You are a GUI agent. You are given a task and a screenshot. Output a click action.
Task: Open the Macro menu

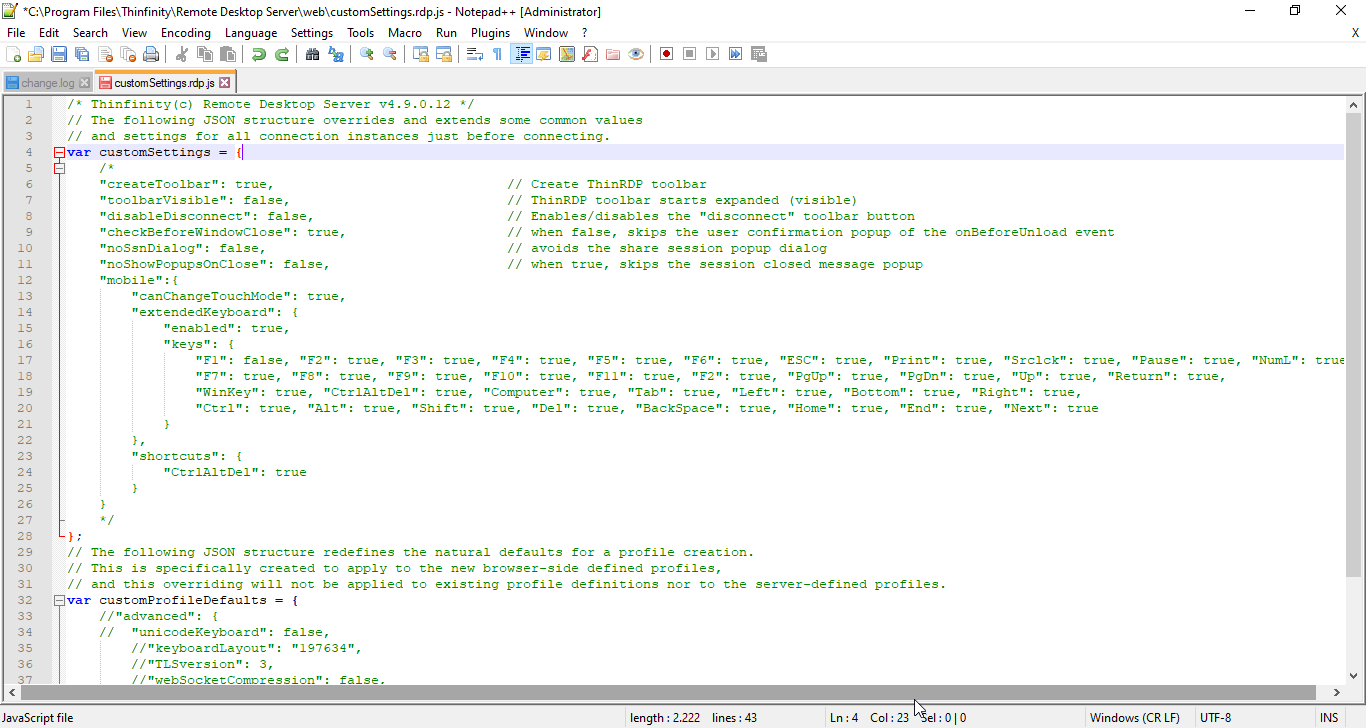point(405,32)
